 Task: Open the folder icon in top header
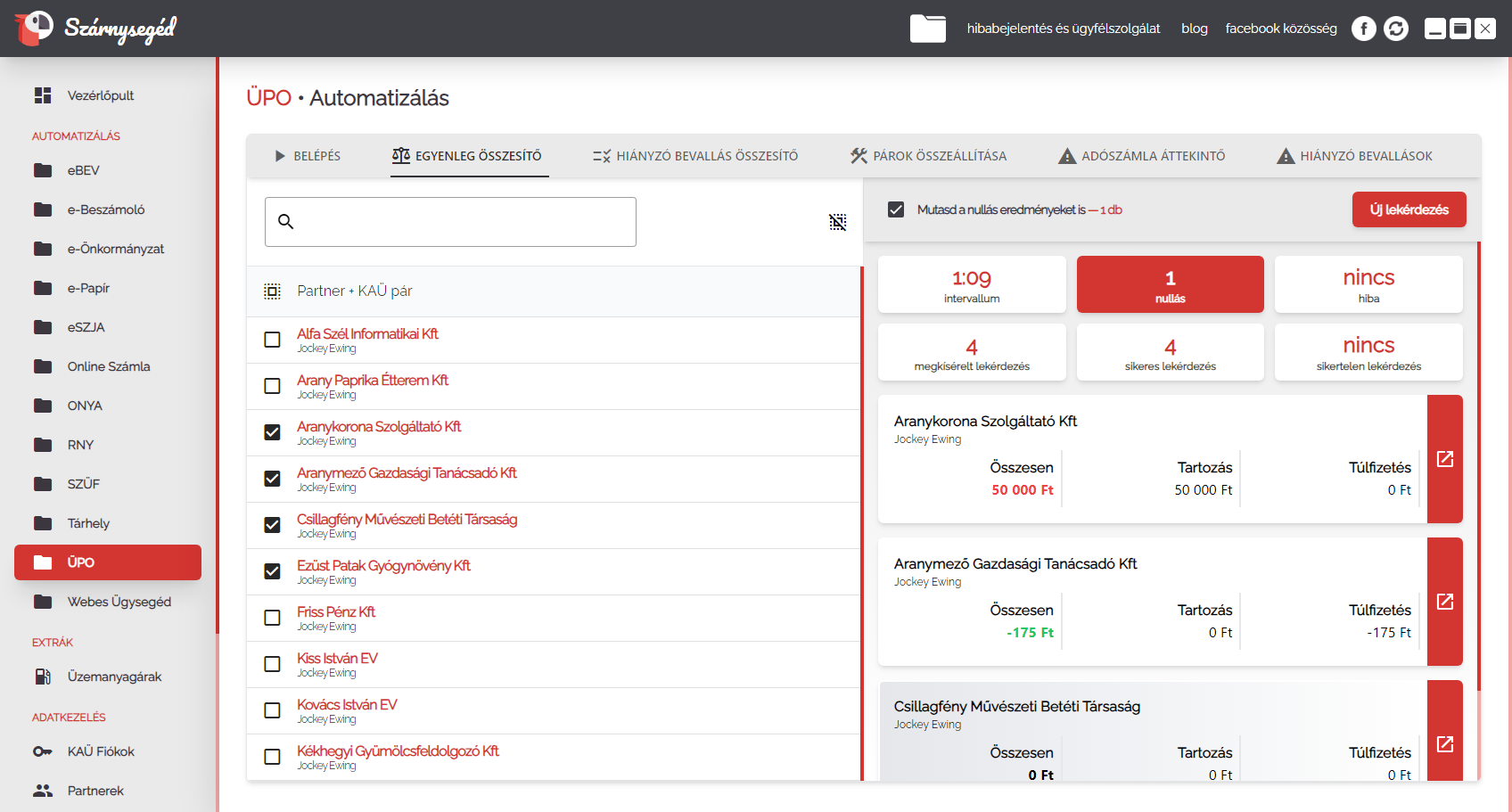927,29
